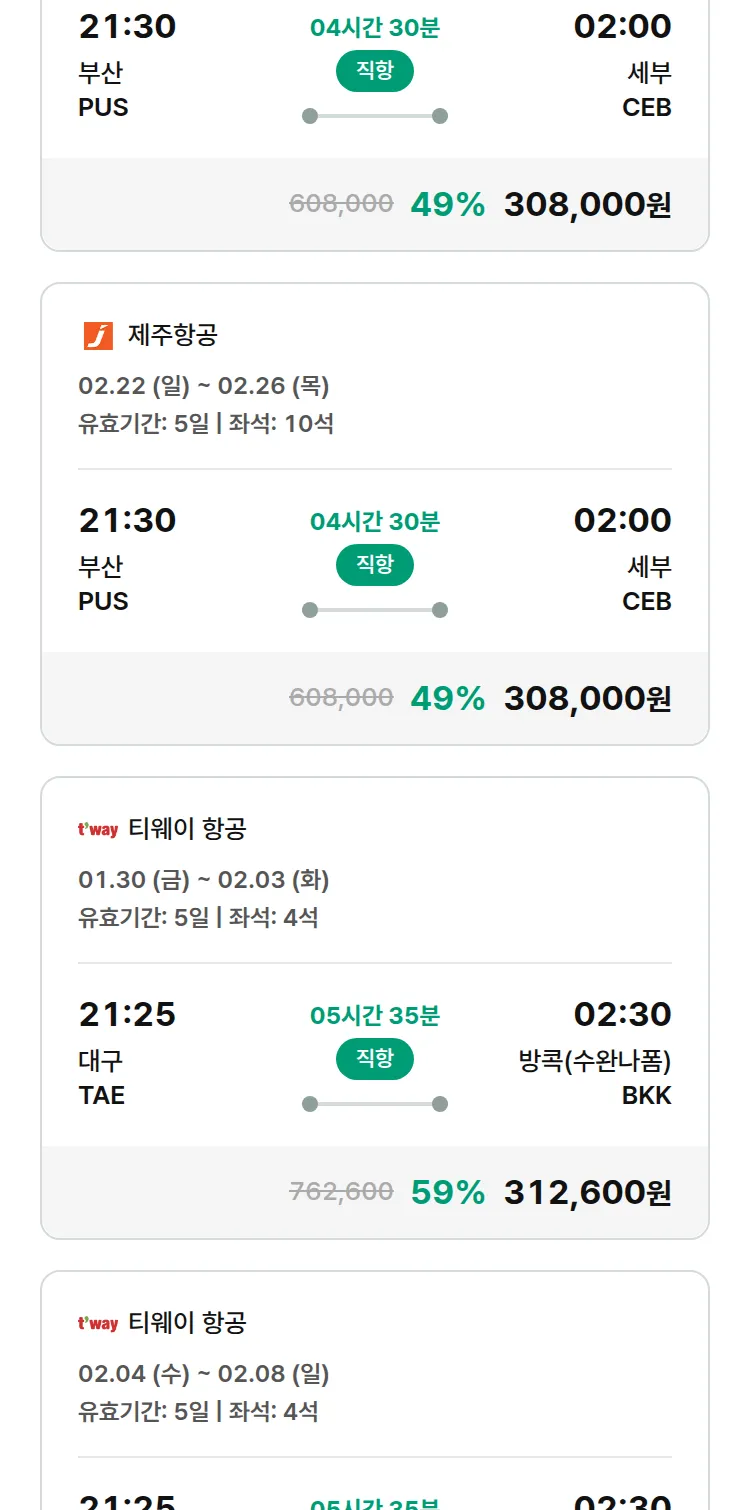The height and width of the screenshot is (1510, 750).
Task: Open the 02.04 (수) ~ 02.08 (일) date range
Action: (204, 1373)
